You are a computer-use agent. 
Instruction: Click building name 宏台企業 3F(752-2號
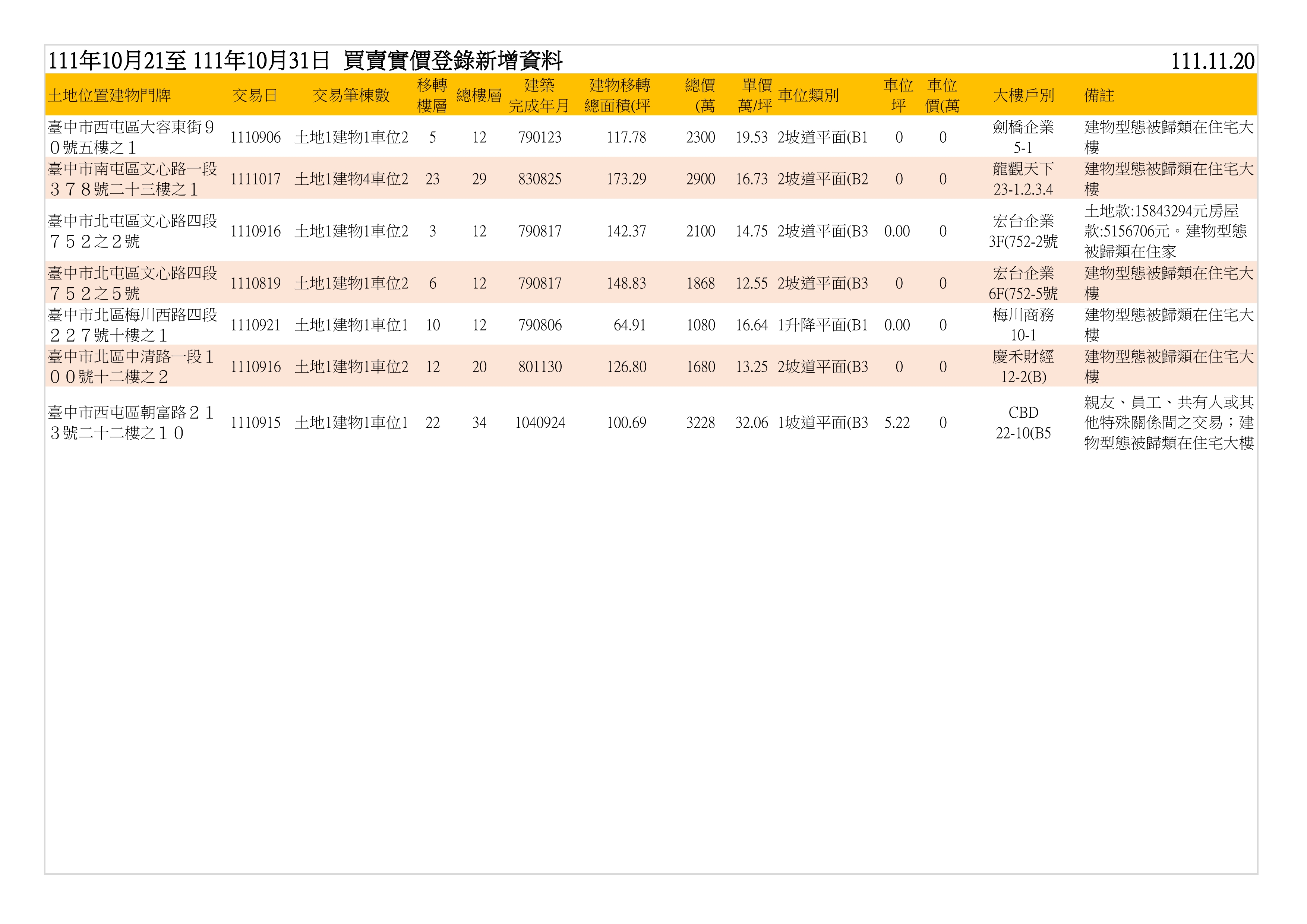(1023, 231)
